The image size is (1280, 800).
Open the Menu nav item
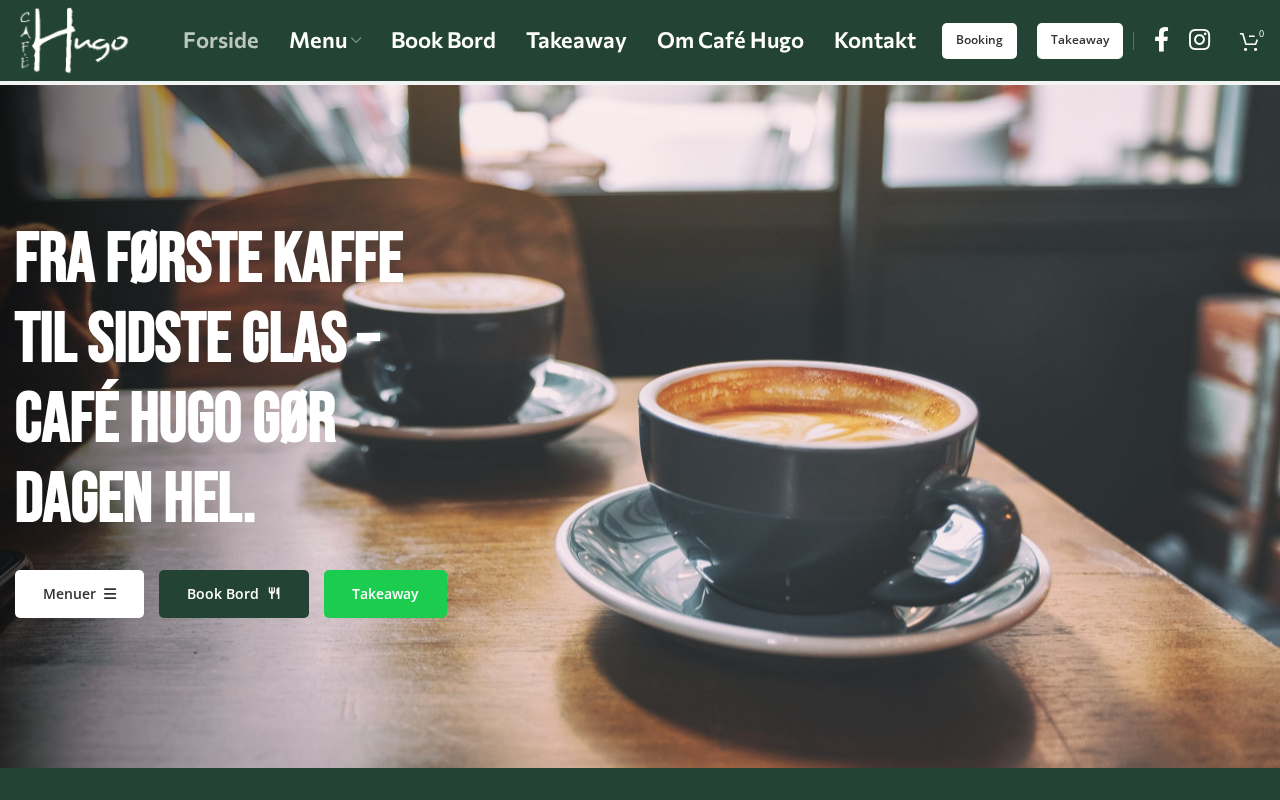pos(318,41)
